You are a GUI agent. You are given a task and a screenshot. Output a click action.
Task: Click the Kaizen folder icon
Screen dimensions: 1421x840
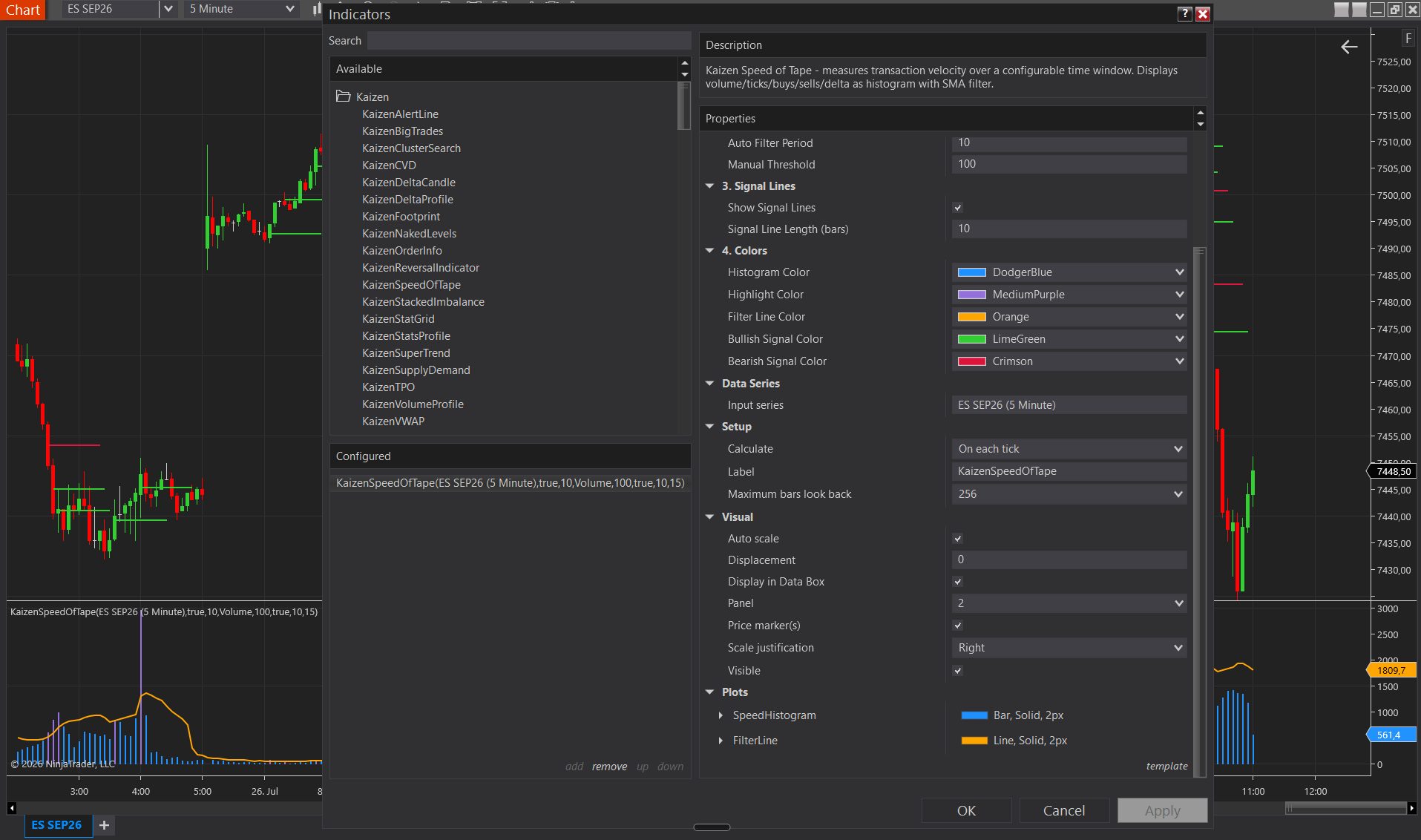[343, 96]
